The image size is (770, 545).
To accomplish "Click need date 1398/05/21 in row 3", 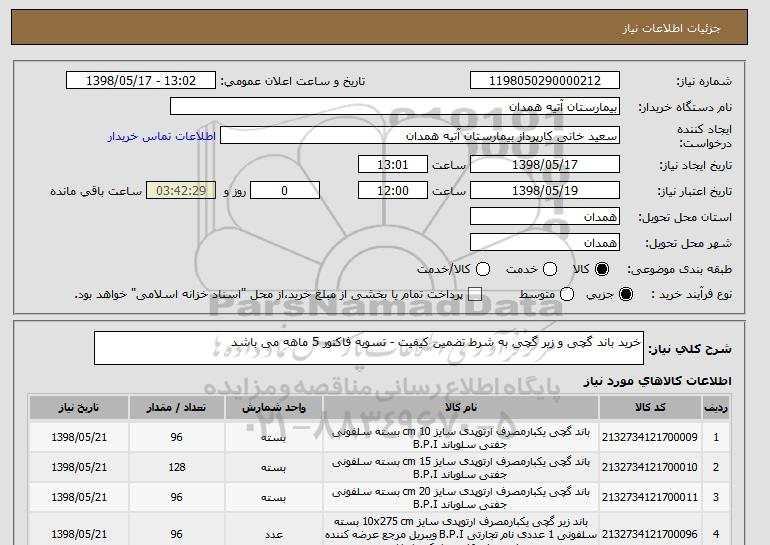I will (79, 497).
